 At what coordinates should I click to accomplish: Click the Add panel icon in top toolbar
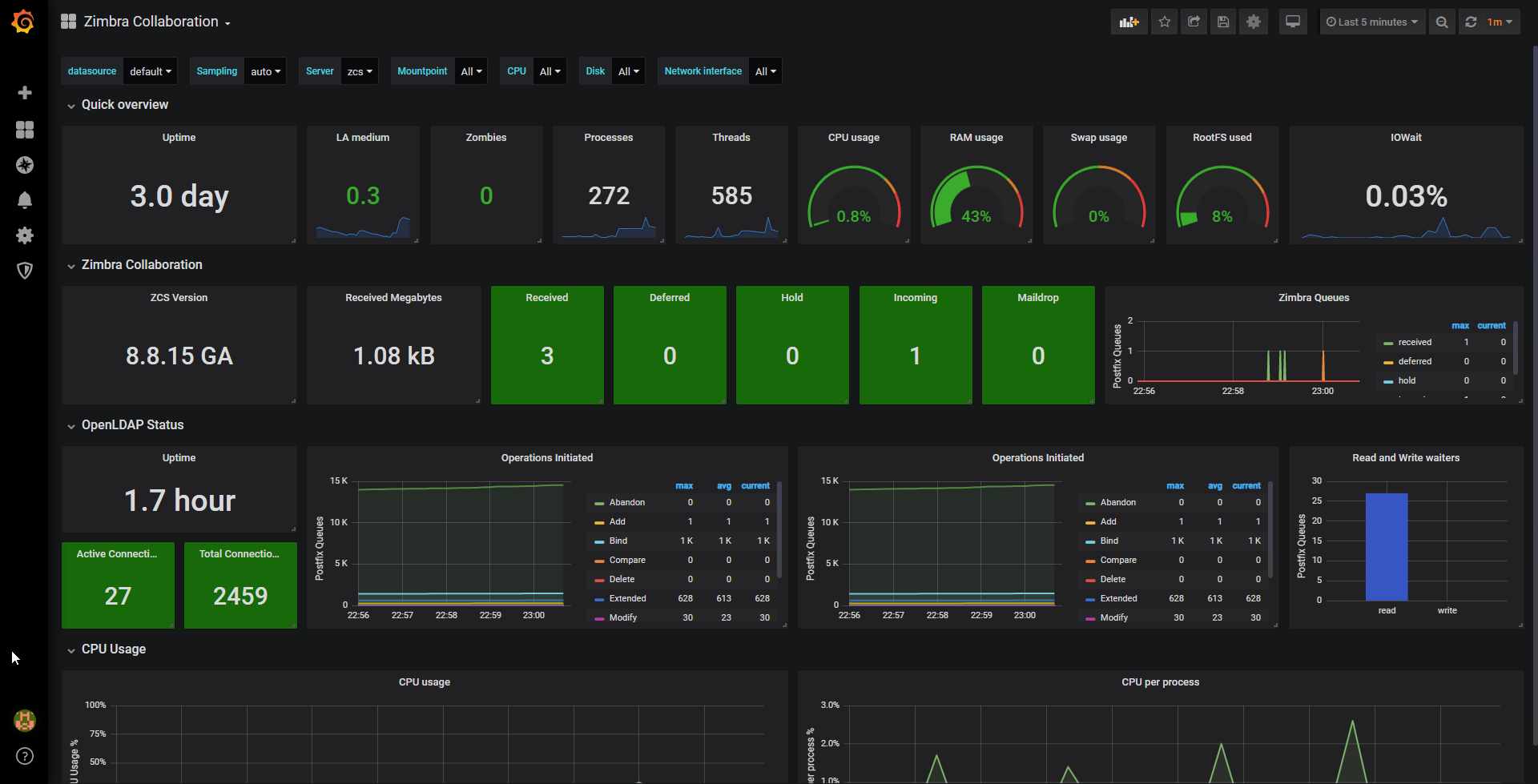tap(1129, 22)
